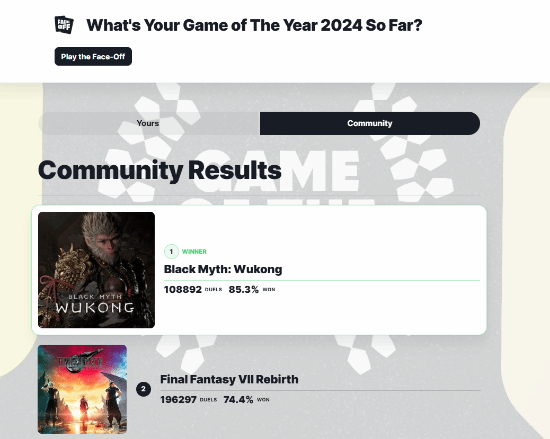Click the page title about Game of The Year 2024
The height and width of the screenshot is (439, 550).
click(x=254, y=25)
